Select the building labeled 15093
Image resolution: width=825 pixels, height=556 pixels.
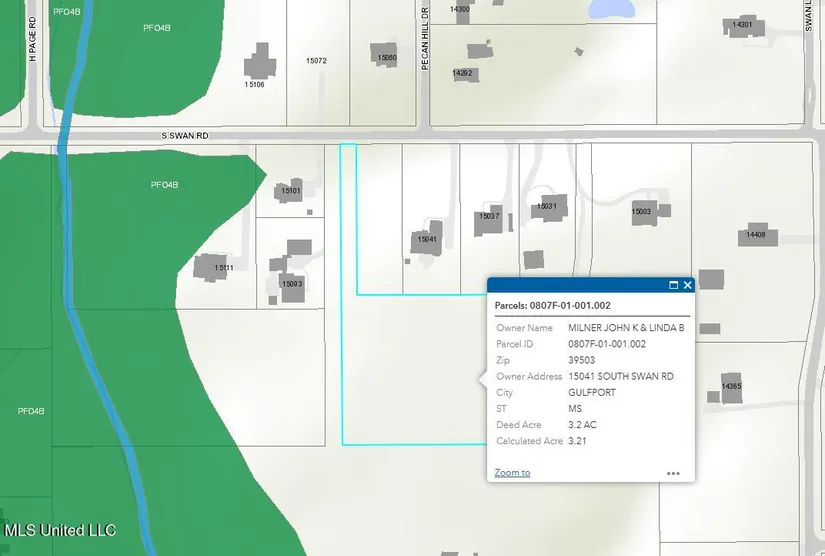point(291,284)
